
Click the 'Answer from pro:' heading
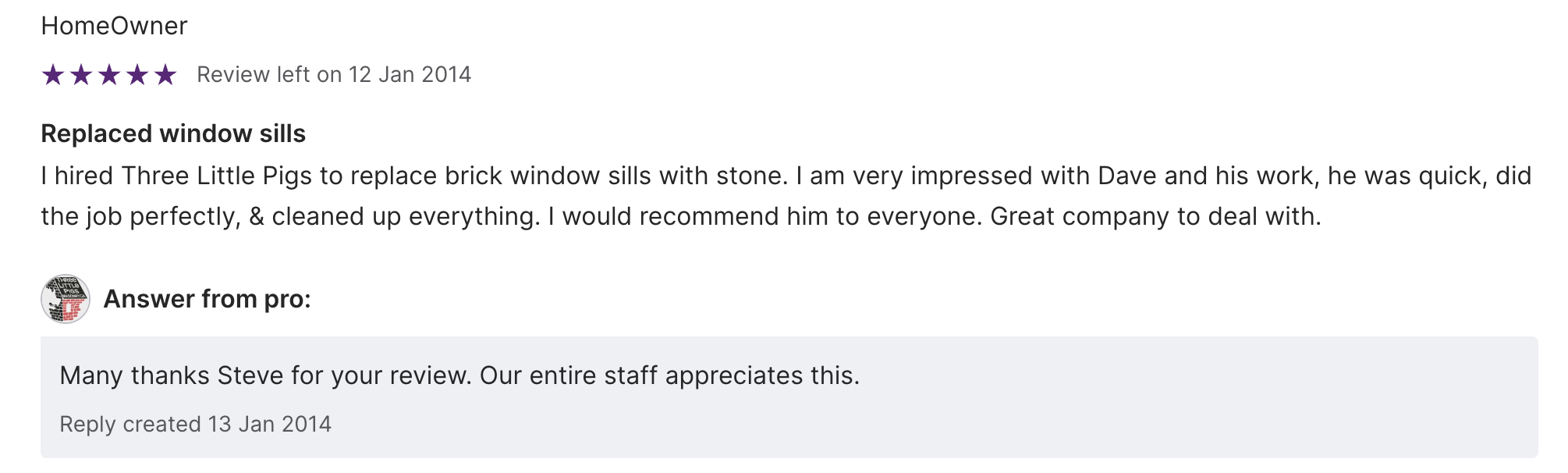tap(207, 299)
